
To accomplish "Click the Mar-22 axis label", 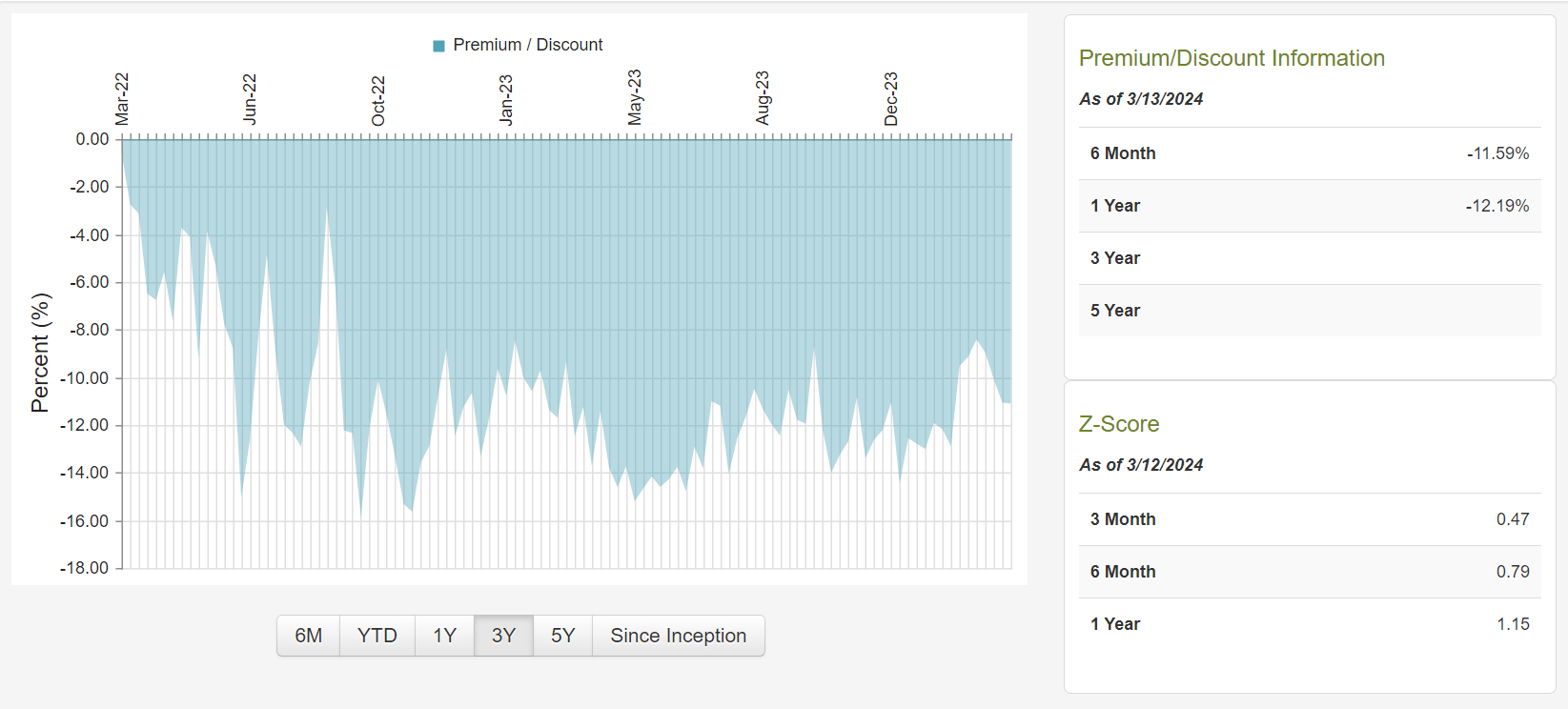I will [122, 99].
